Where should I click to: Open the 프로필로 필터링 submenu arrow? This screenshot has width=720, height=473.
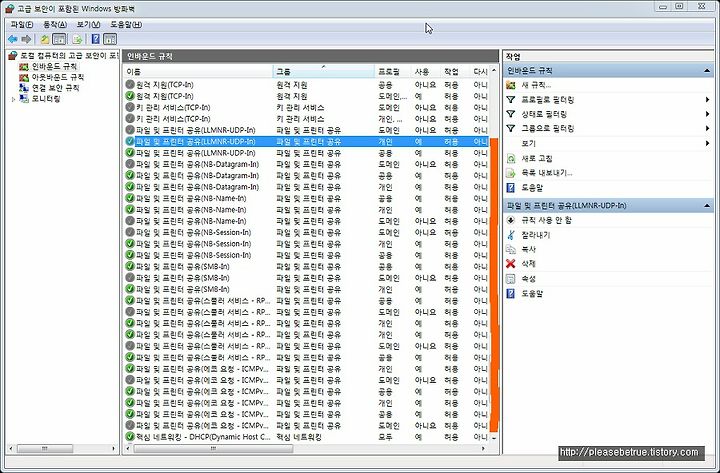coord(708,100)
